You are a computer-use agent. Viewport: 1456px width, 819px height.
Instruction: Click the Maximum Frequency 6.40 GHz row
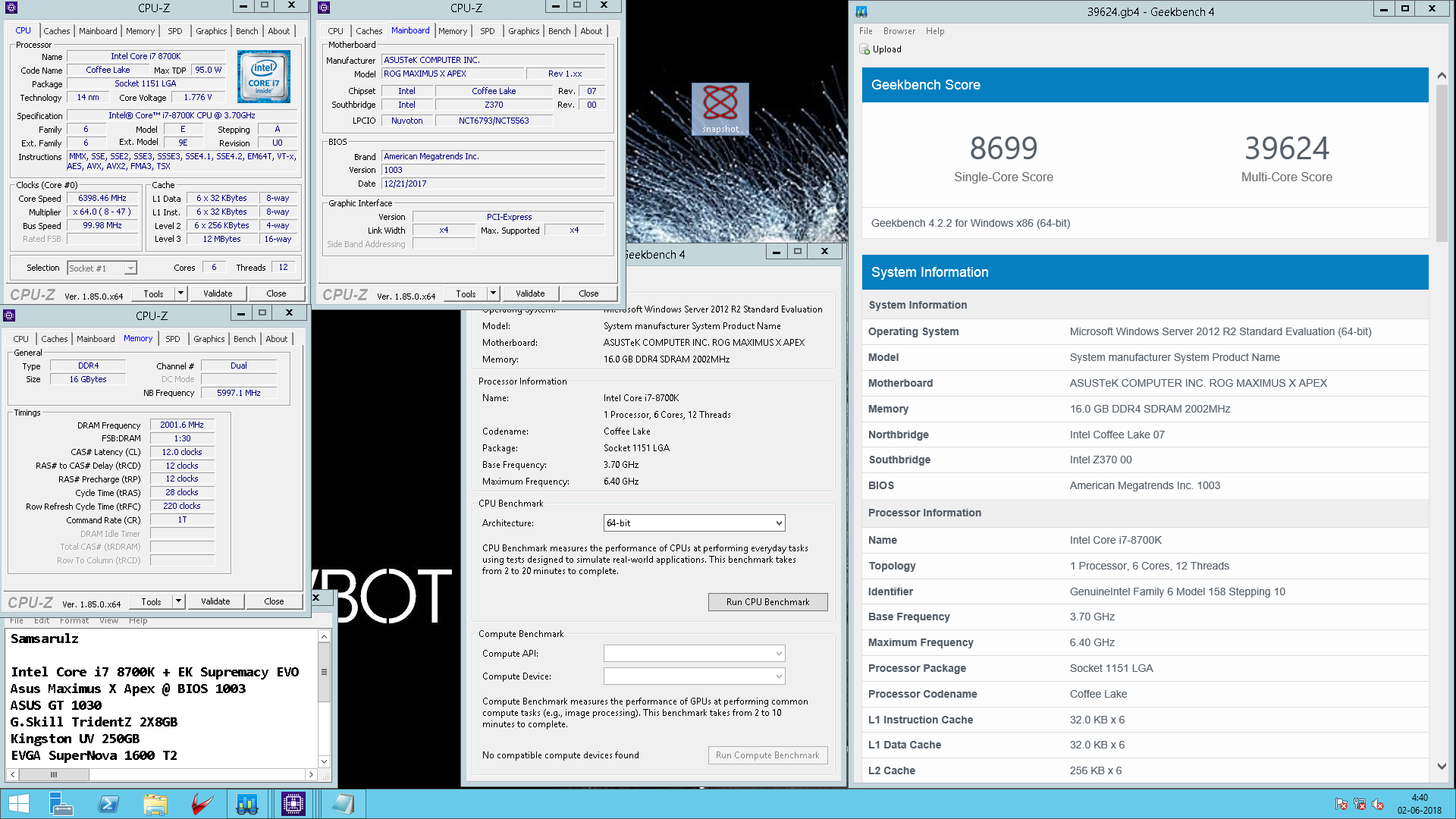[1145, 642]
